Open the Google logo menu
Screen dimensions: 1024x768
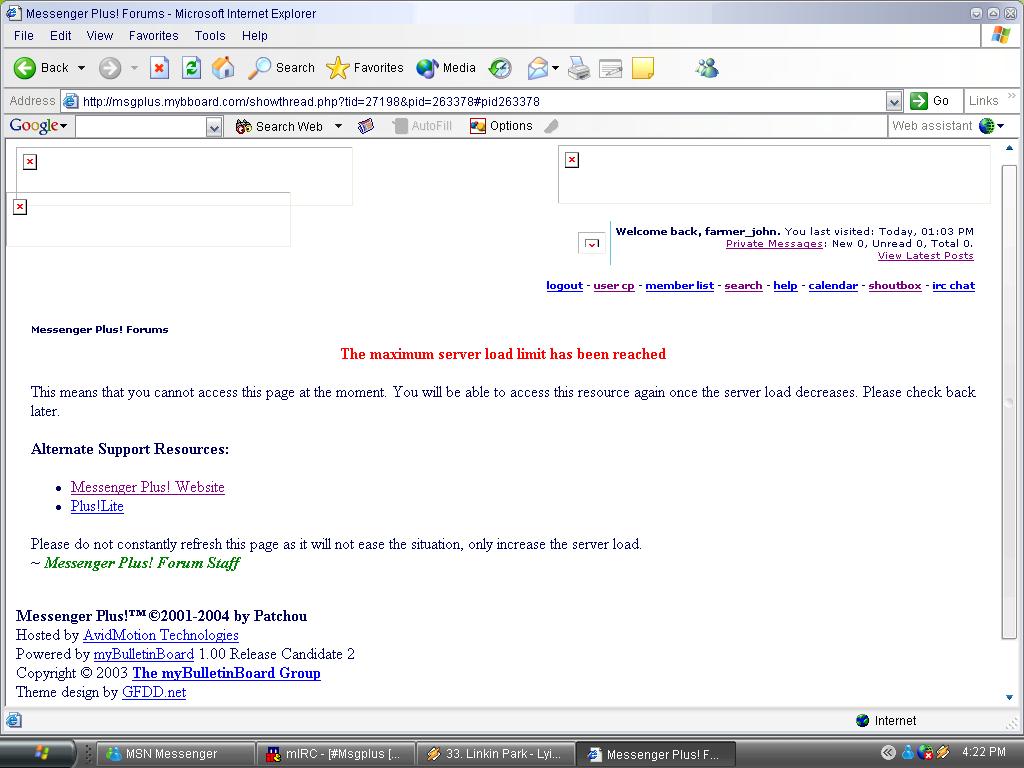coord(38,126)
